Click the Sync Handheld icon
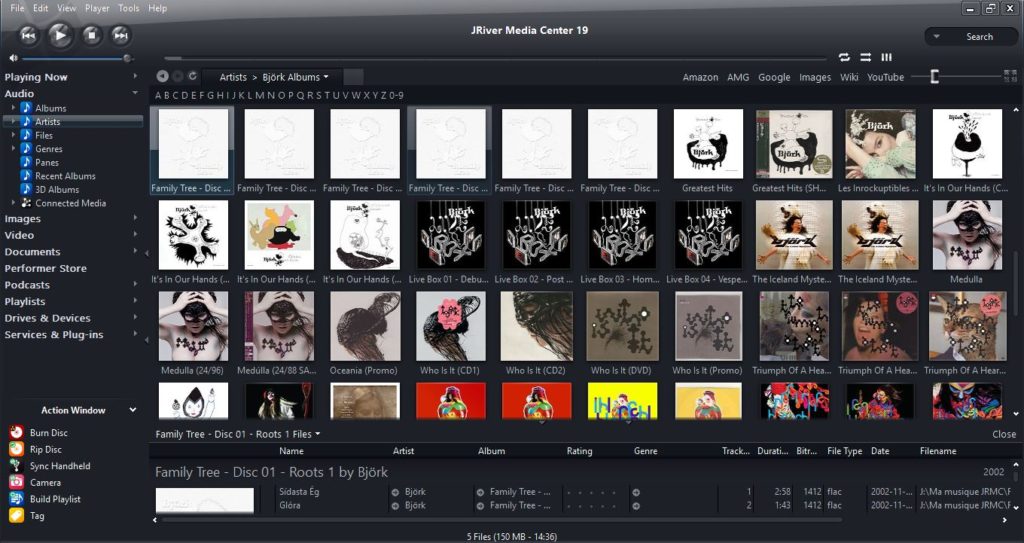The image size is (1024, 543). pos(16,466)
